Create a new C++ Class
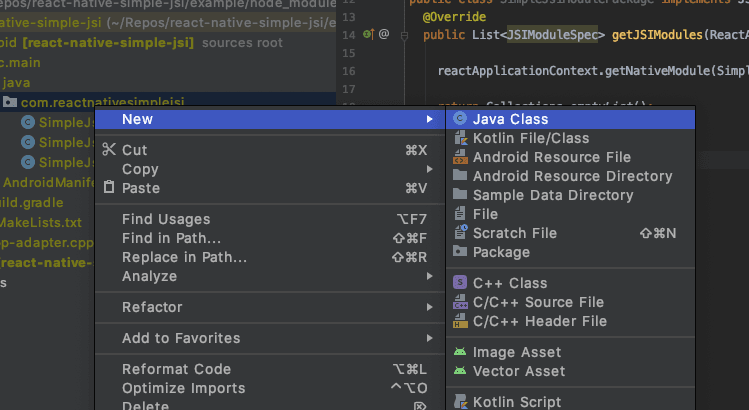 (570, 283)
